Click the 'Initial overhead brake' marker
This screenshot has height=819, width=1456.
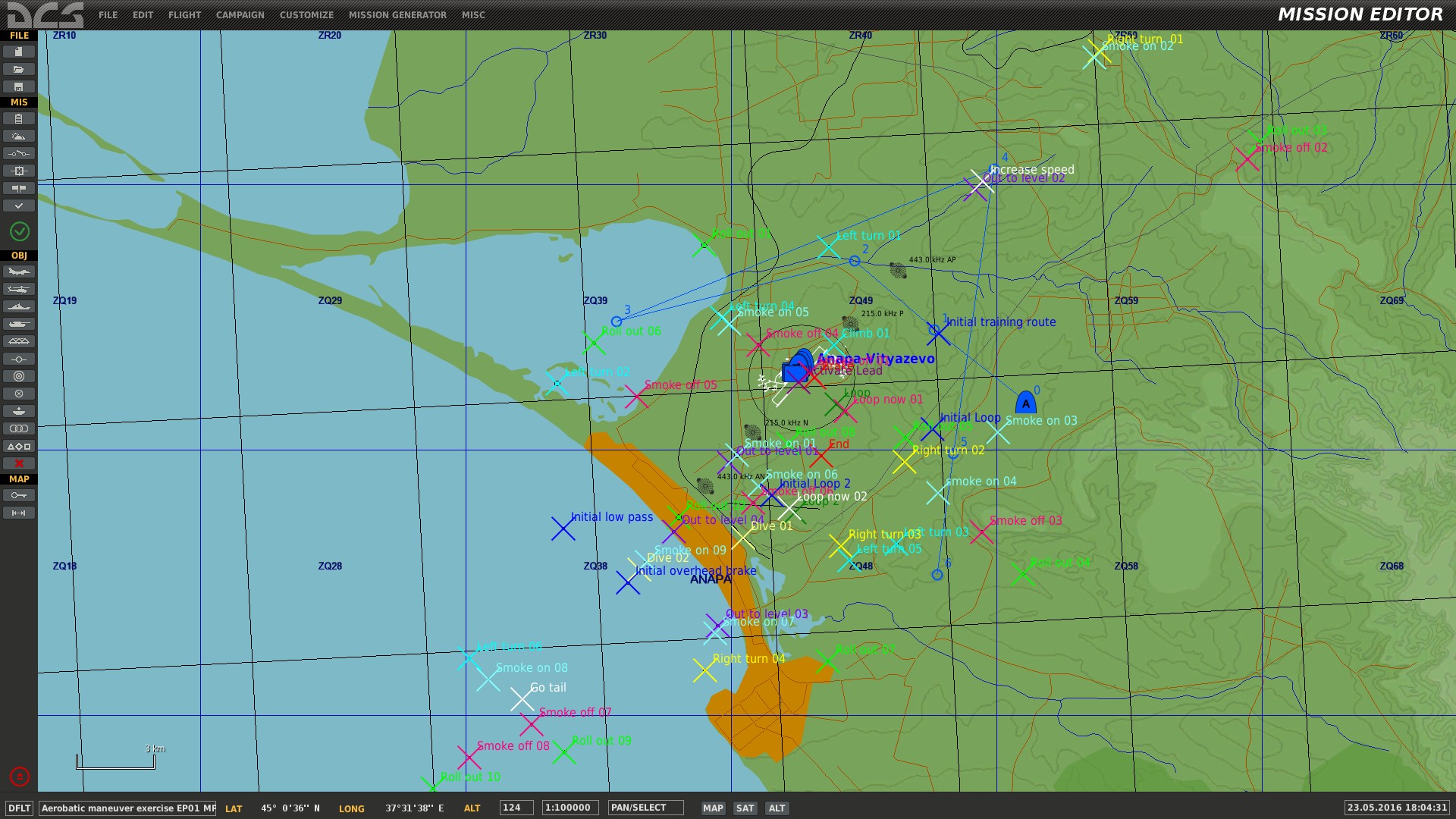click(x=627, y=582)
